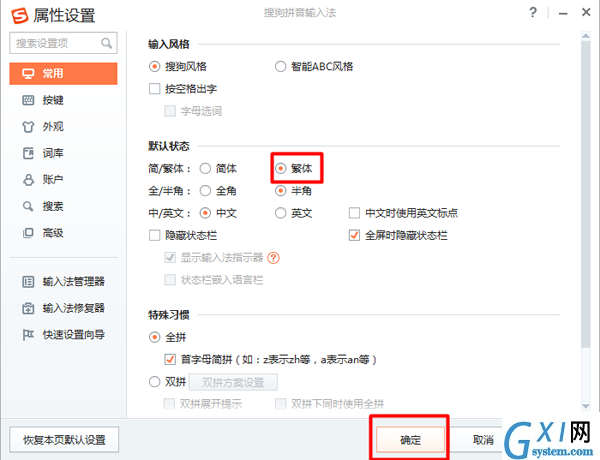Select the 中文 radio button
This screenshot has height=460, width=600.
pos(205,213)
